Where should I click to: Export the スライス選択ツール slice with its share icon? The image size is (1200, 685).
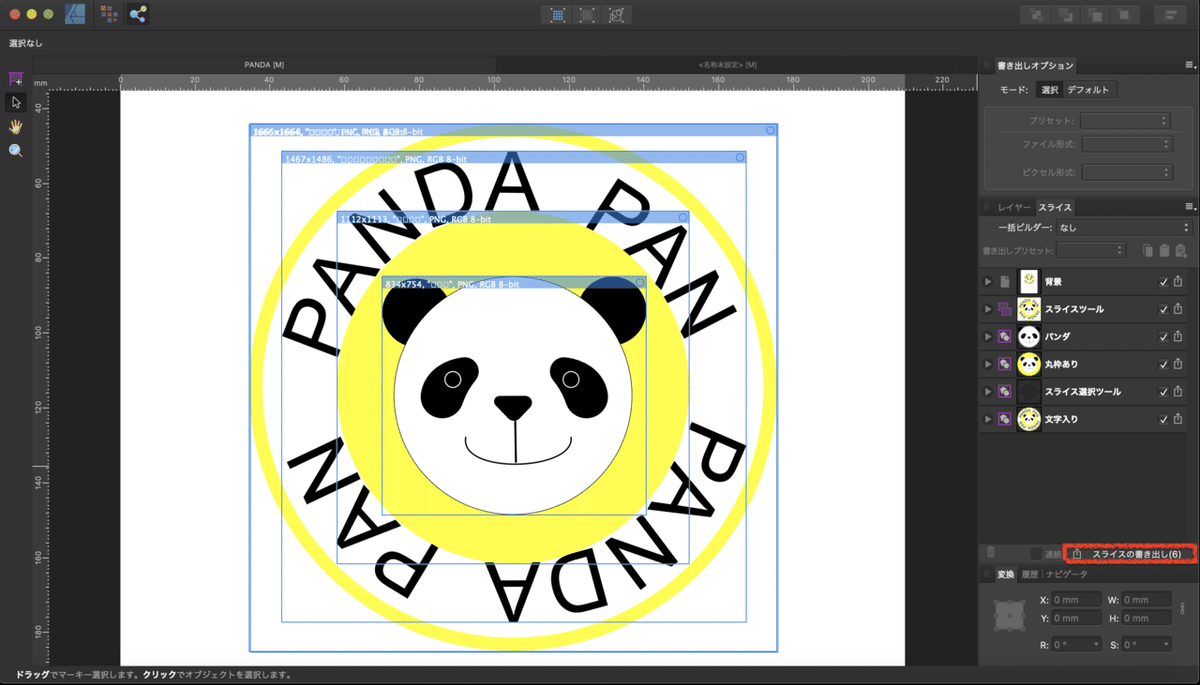pos(1178,392)
